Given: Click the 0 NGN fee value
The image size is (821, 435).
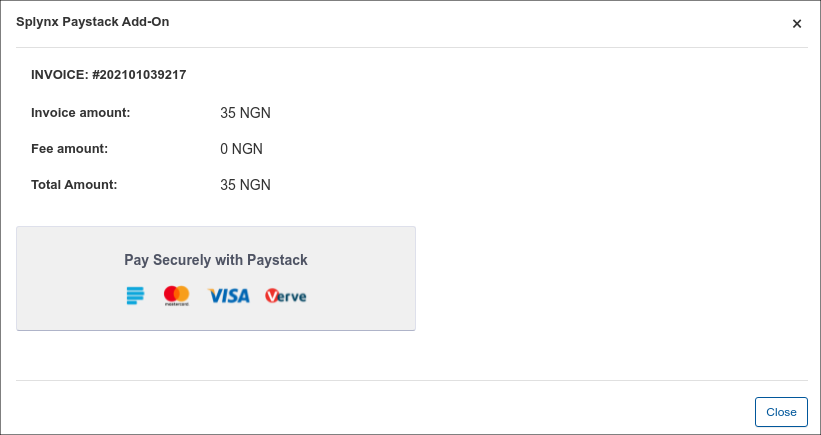Looking at the screenshot, I should coord(241,149).
